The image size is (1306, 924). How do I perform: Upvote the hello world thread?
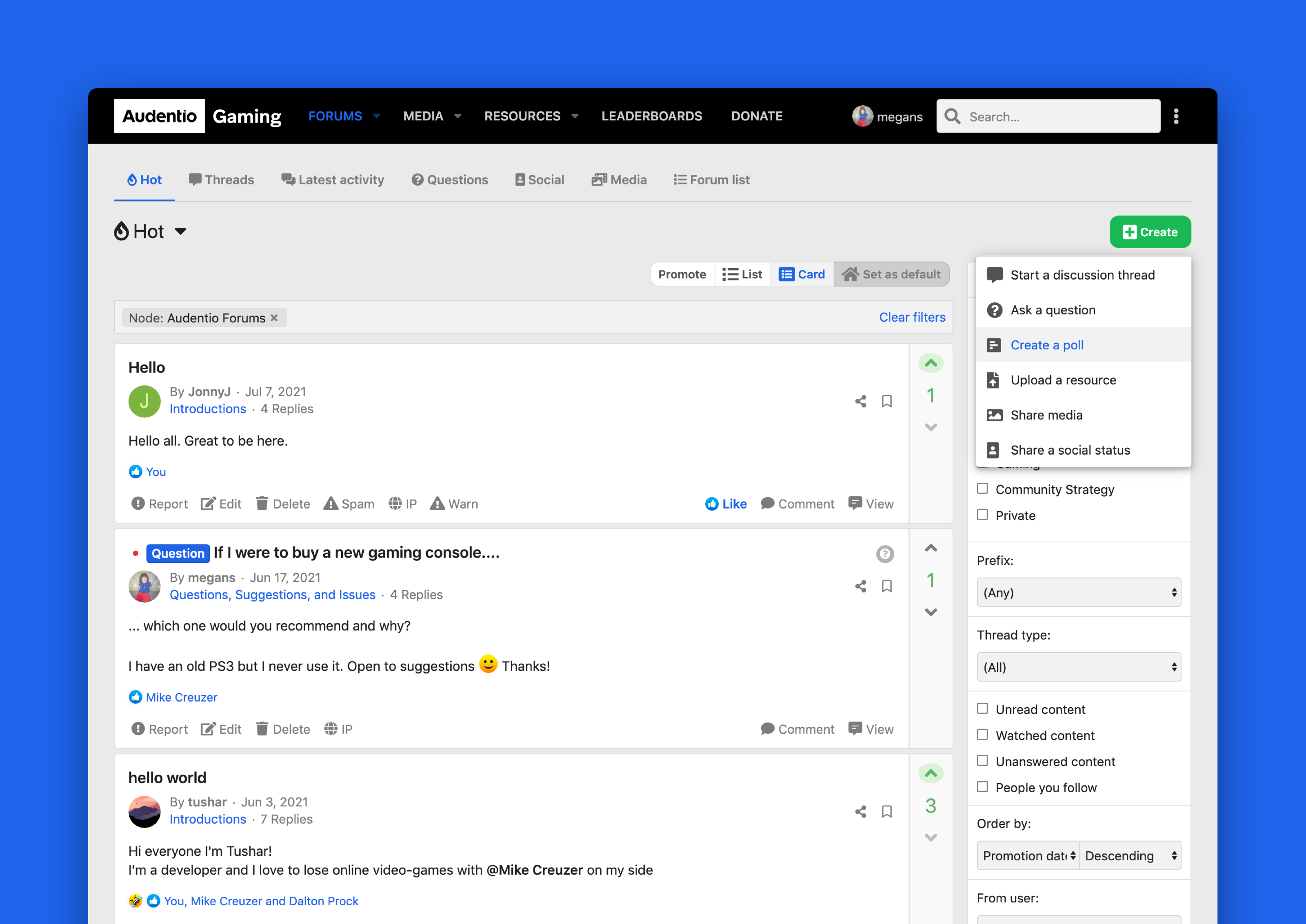click(931, 773)
